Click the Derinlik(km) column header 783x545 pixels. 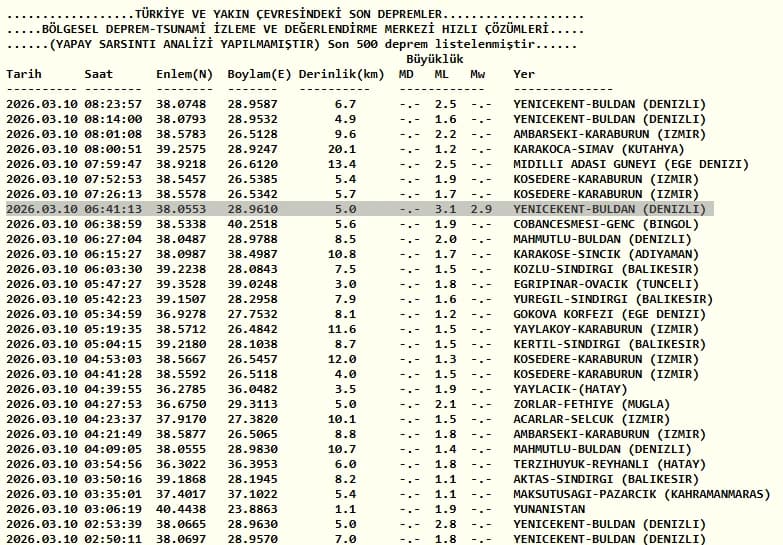pyautogui.click(x=342, y=74)
